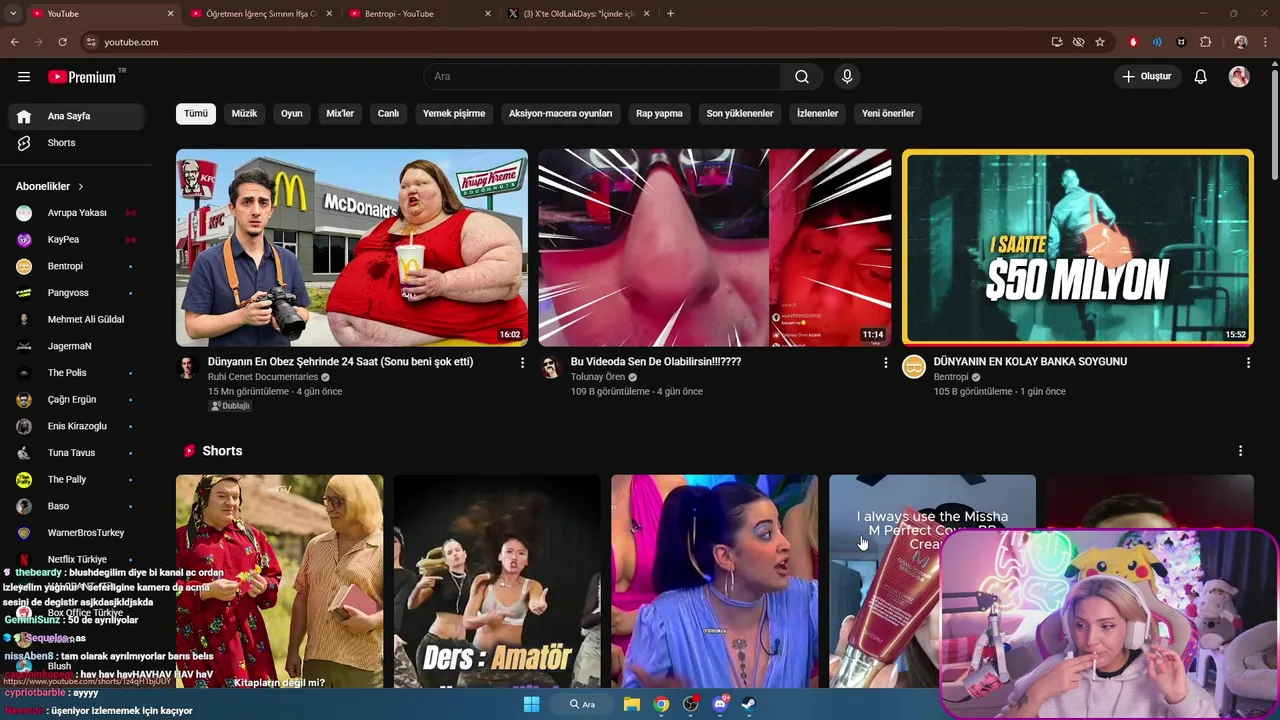Open the Avrupa Yakası channel subscription
1280x720 pixels.
point(77,213)
